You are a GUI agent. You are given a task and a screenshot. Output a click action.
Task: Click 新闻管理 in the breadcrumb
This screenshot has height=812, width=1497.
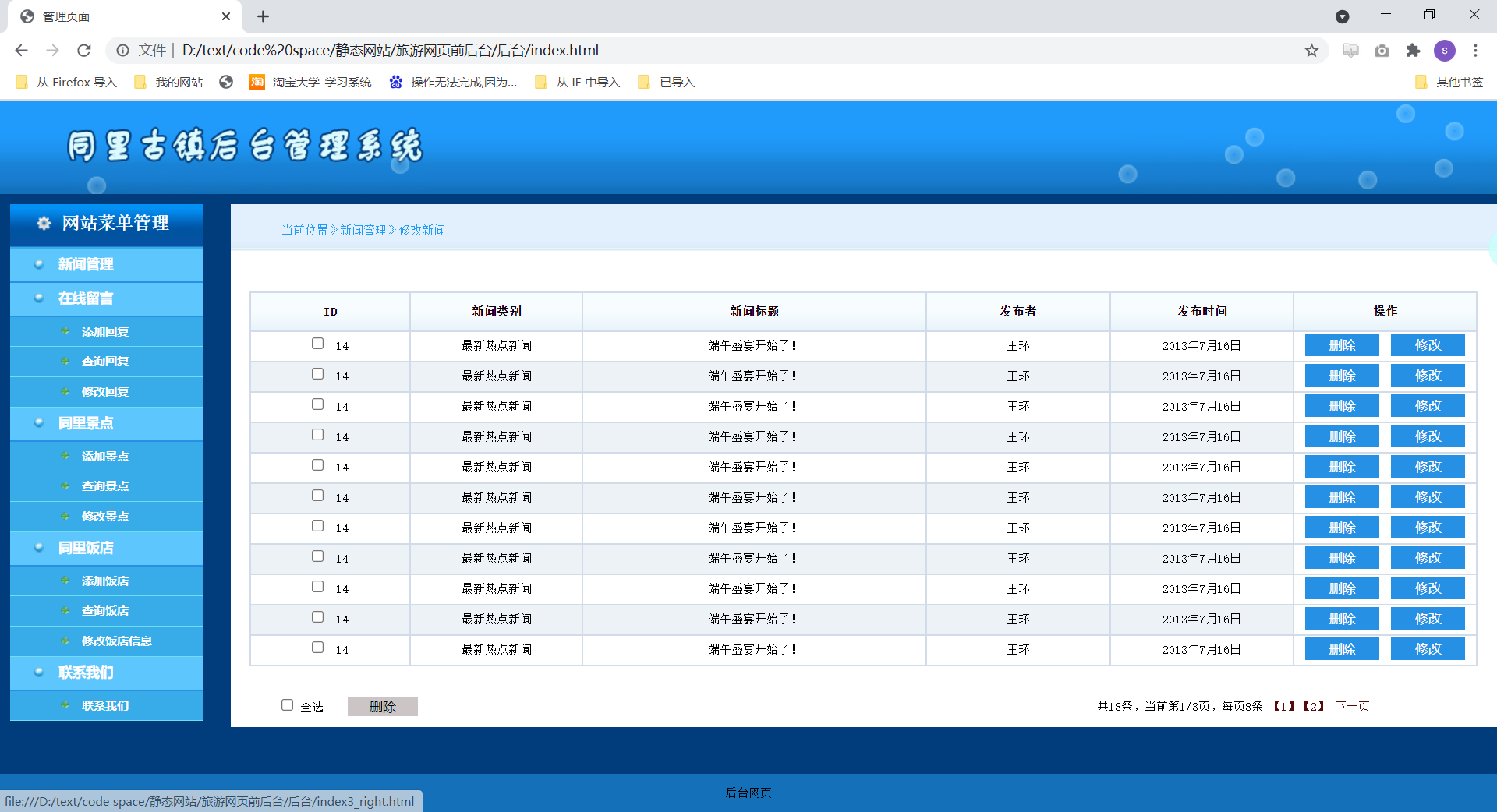[363, 230]
